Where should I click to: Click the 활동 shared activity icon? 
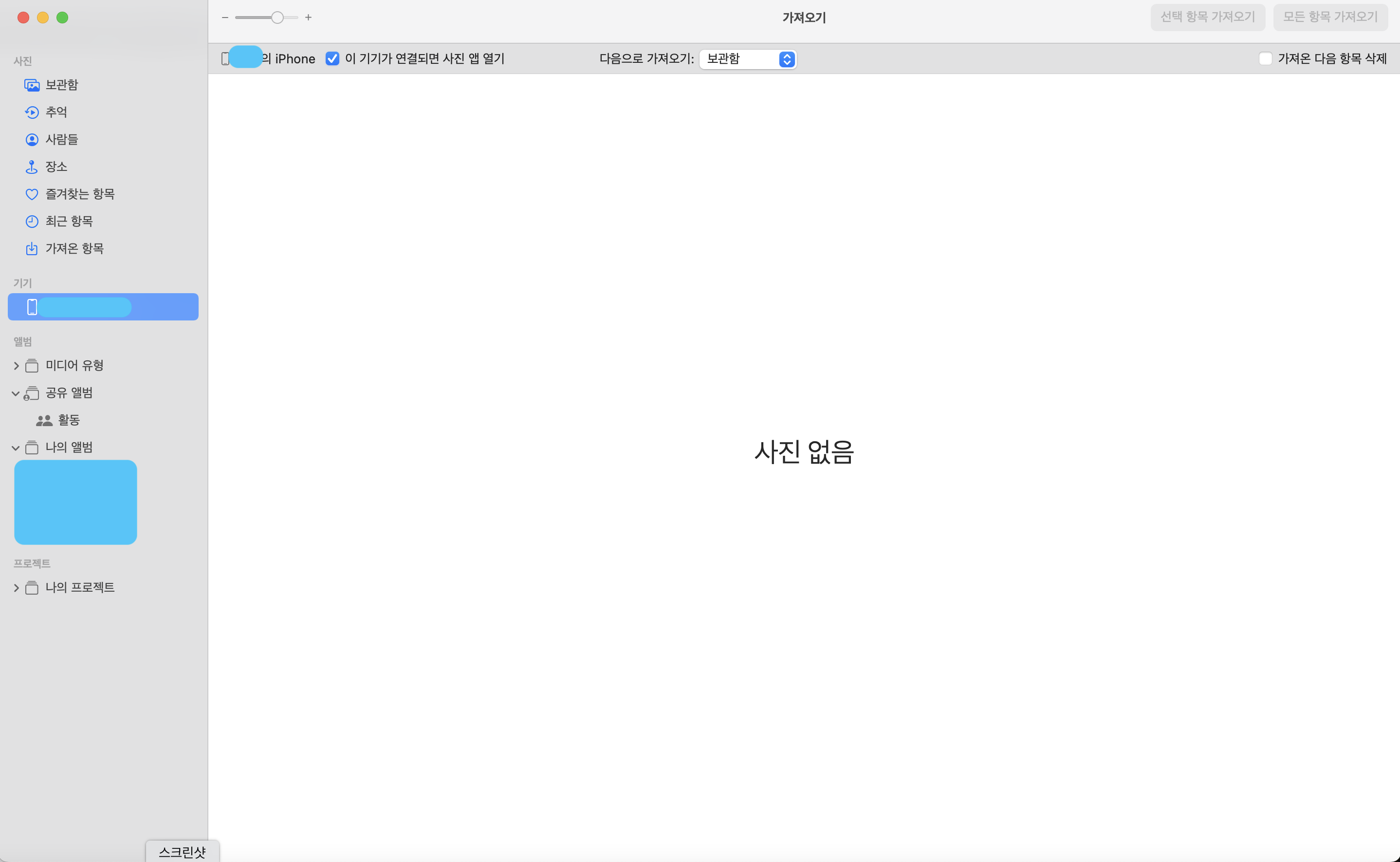44,420
